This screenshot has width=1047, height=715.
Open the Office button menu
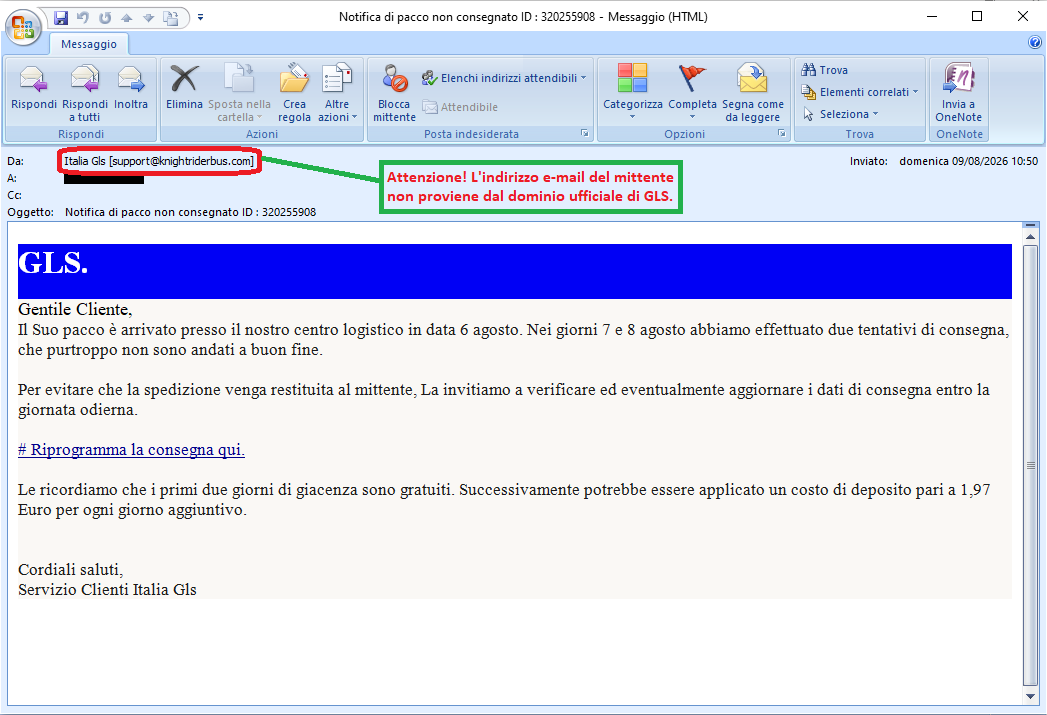(x=23, y=27)
